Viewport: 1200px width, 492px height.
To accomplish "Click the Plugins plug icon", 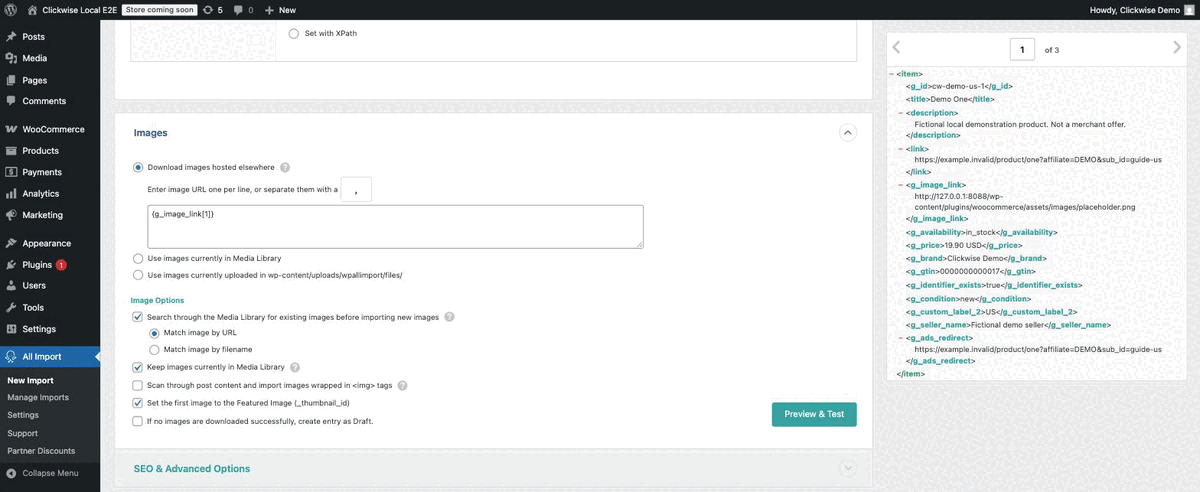I will pyautogui.click(x=11, y=265).
